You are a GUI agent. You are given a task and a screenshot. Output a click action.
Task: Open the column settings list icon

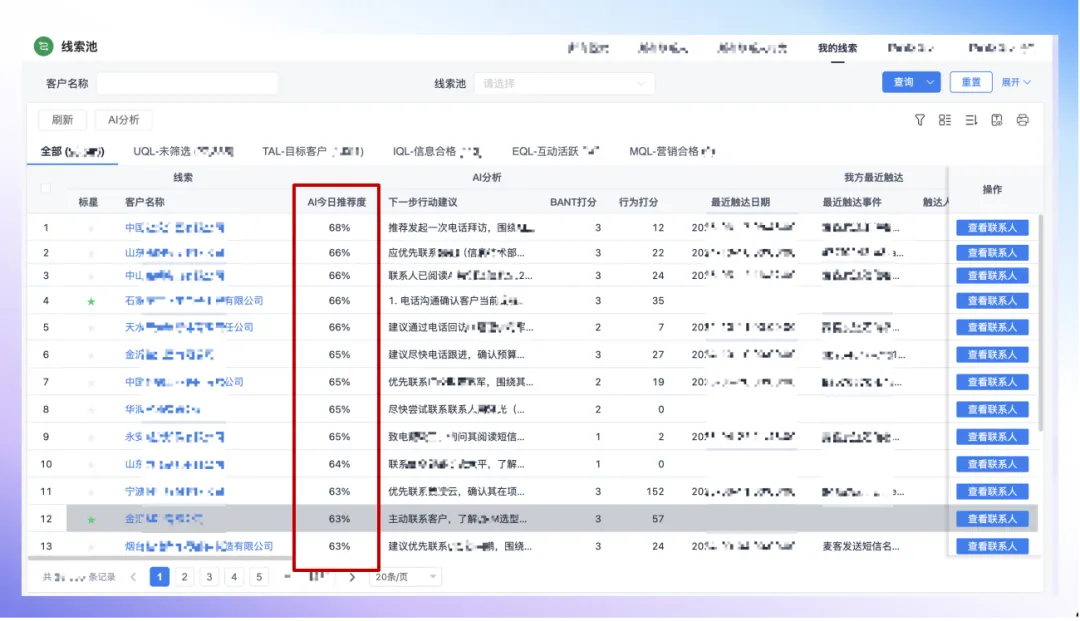click(945, 120)
